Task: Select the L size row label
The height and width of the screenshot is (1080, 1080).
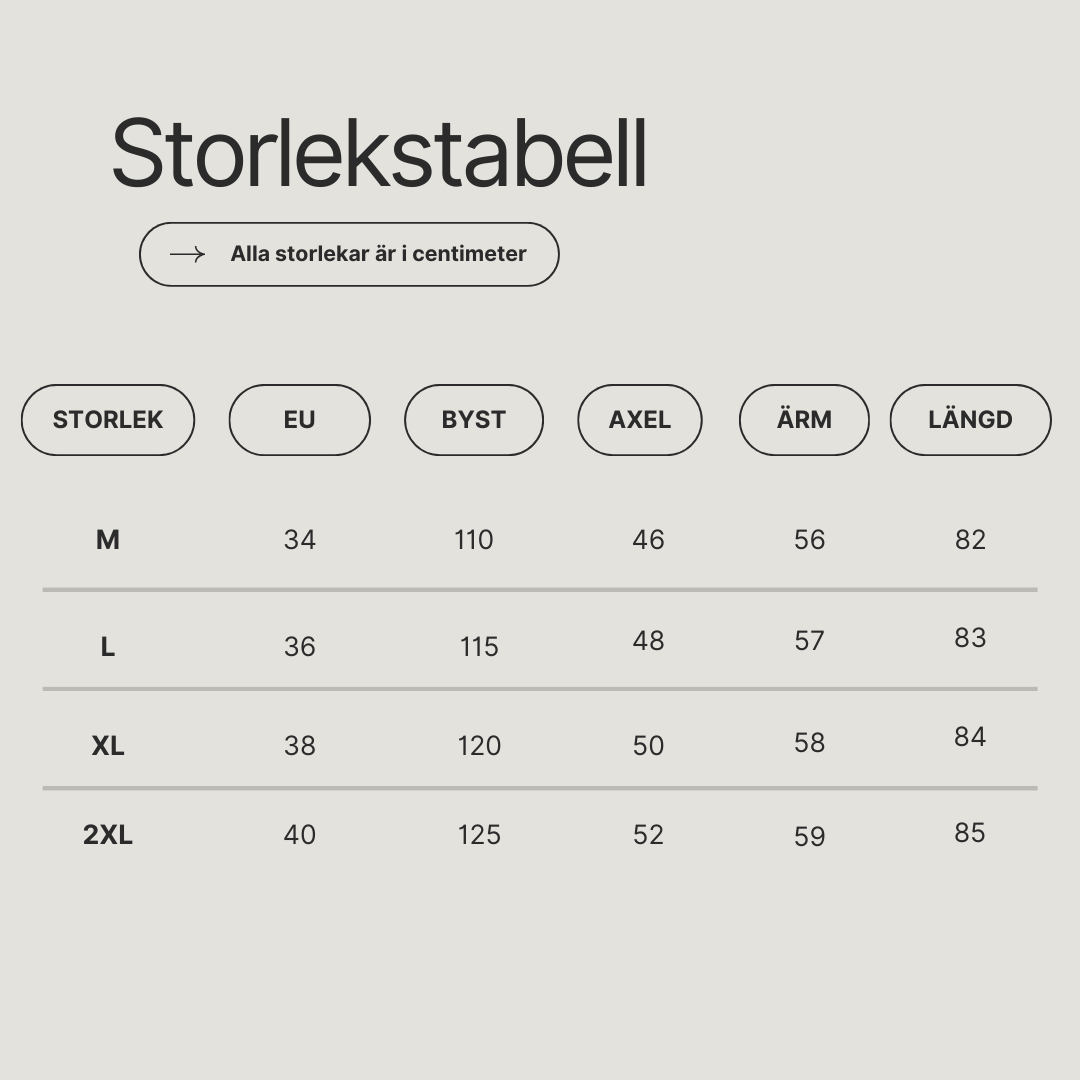Action: 108,647
